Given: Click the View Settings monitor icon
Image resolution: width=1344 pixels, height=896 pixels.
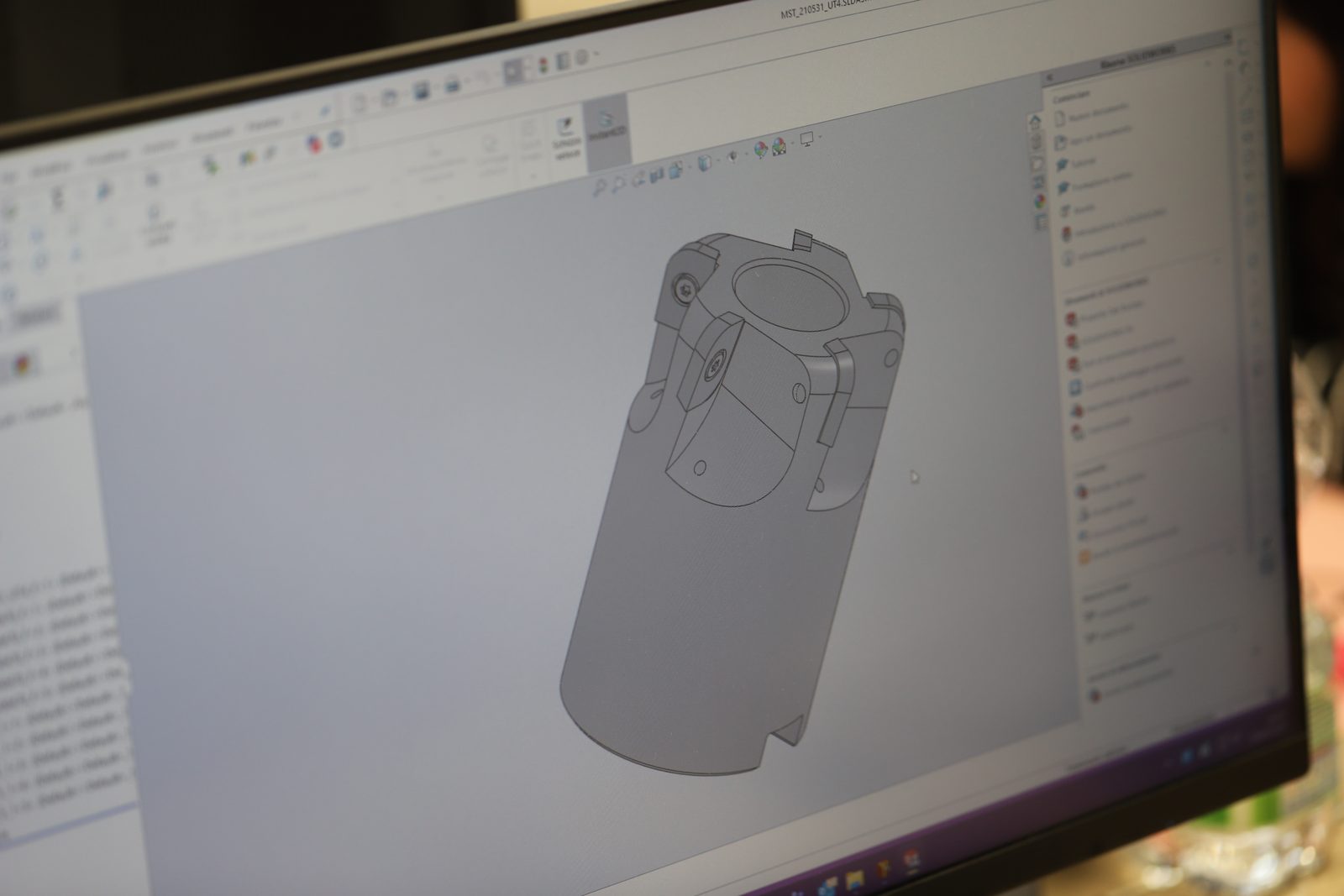Looking at the screenshot, I should point(807,139).
